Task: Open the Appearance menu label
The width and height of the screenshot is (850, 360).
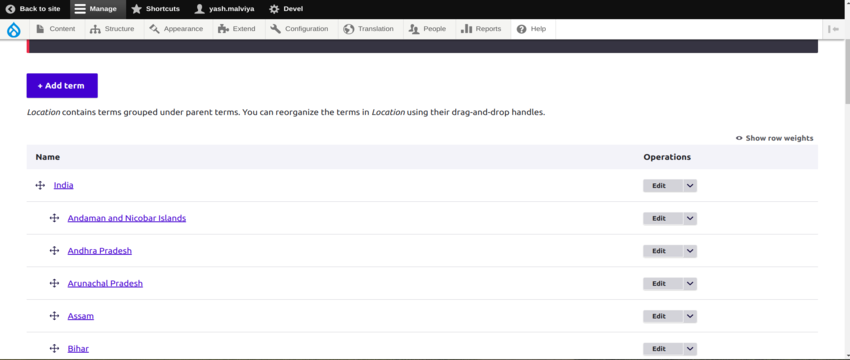Action: pos(183,29)
